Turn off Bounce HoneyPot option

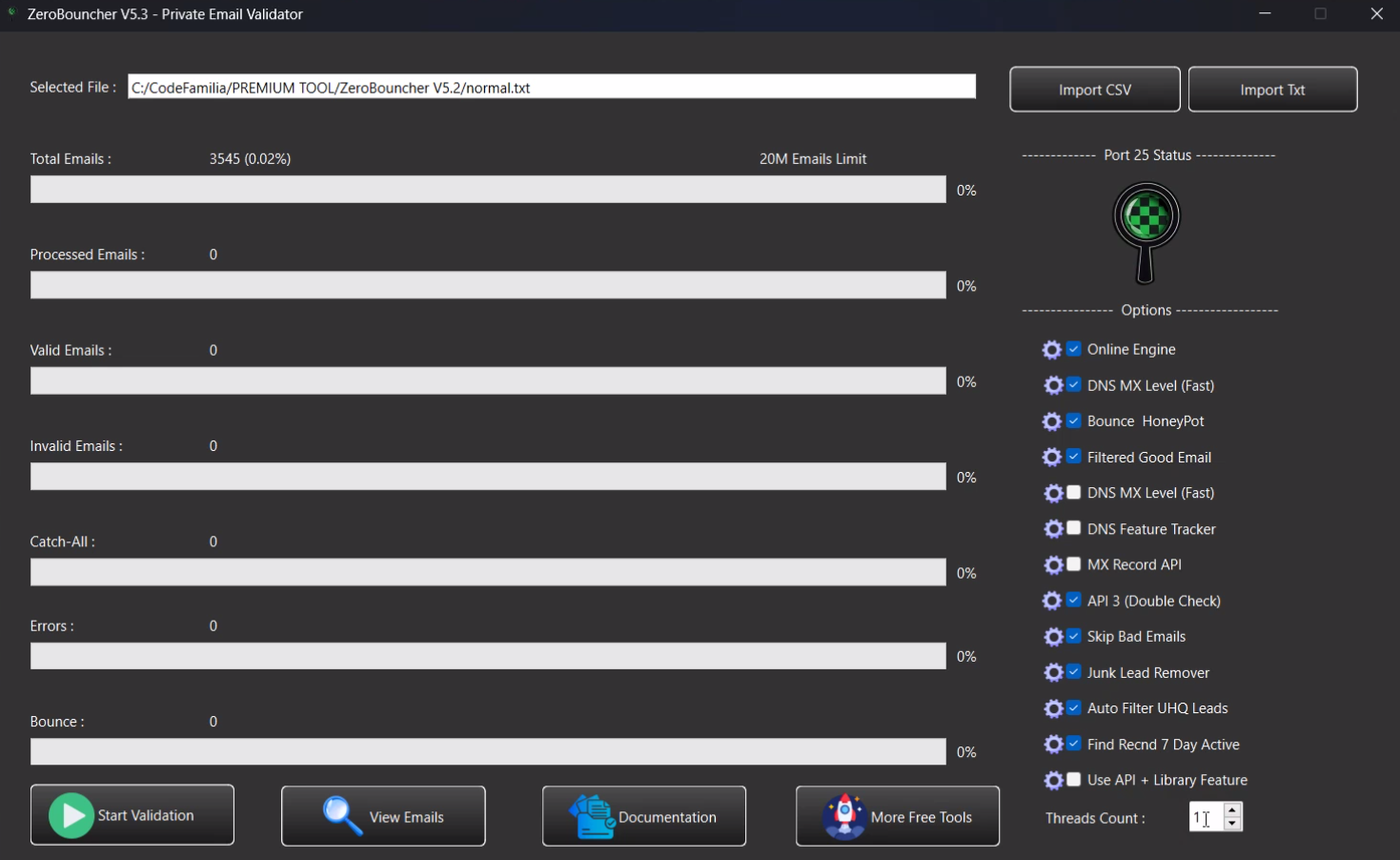1074,420
